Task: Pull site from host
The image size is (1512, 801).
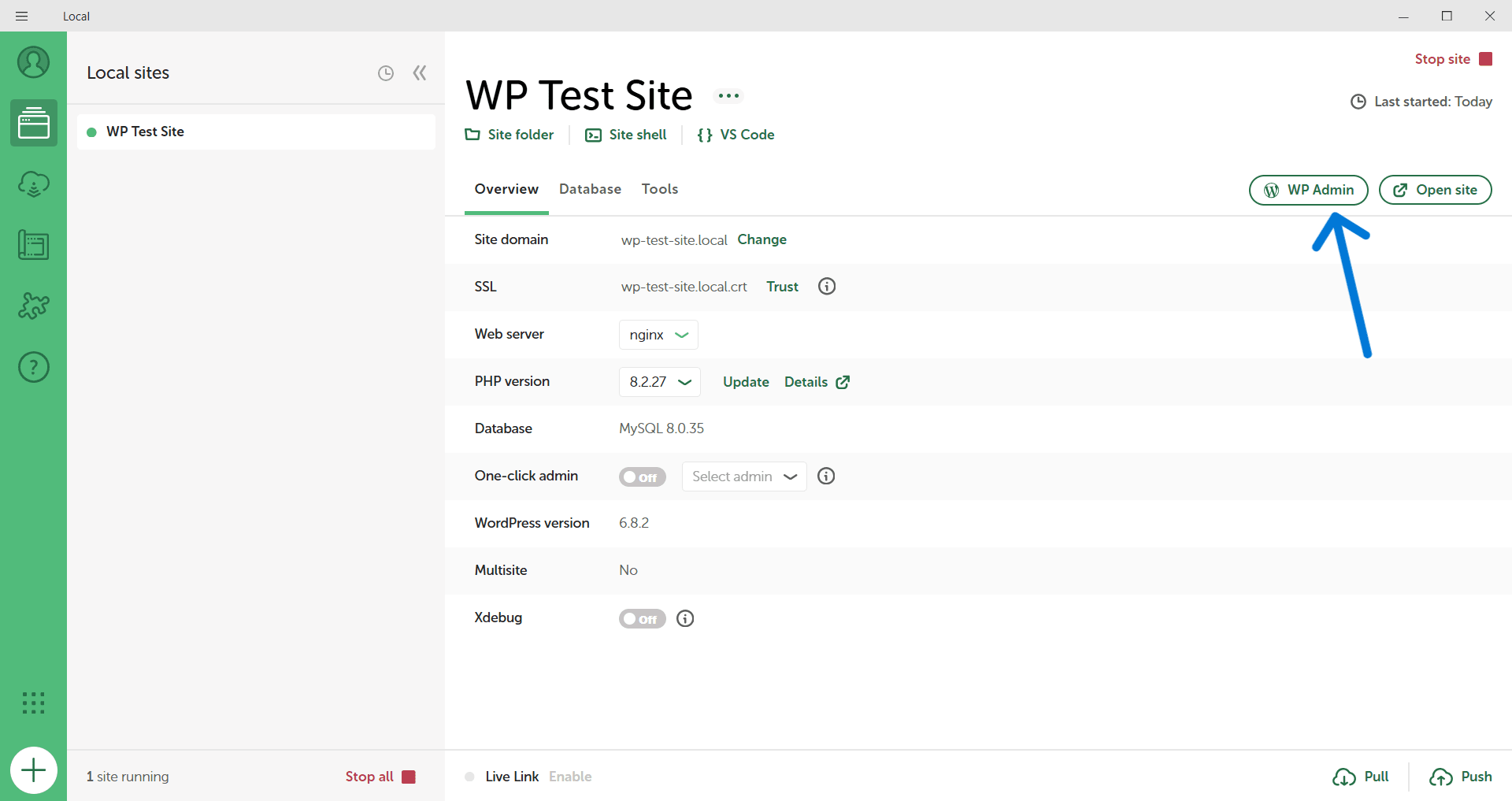Action: pyautogui.click(x=1361, y=777)
